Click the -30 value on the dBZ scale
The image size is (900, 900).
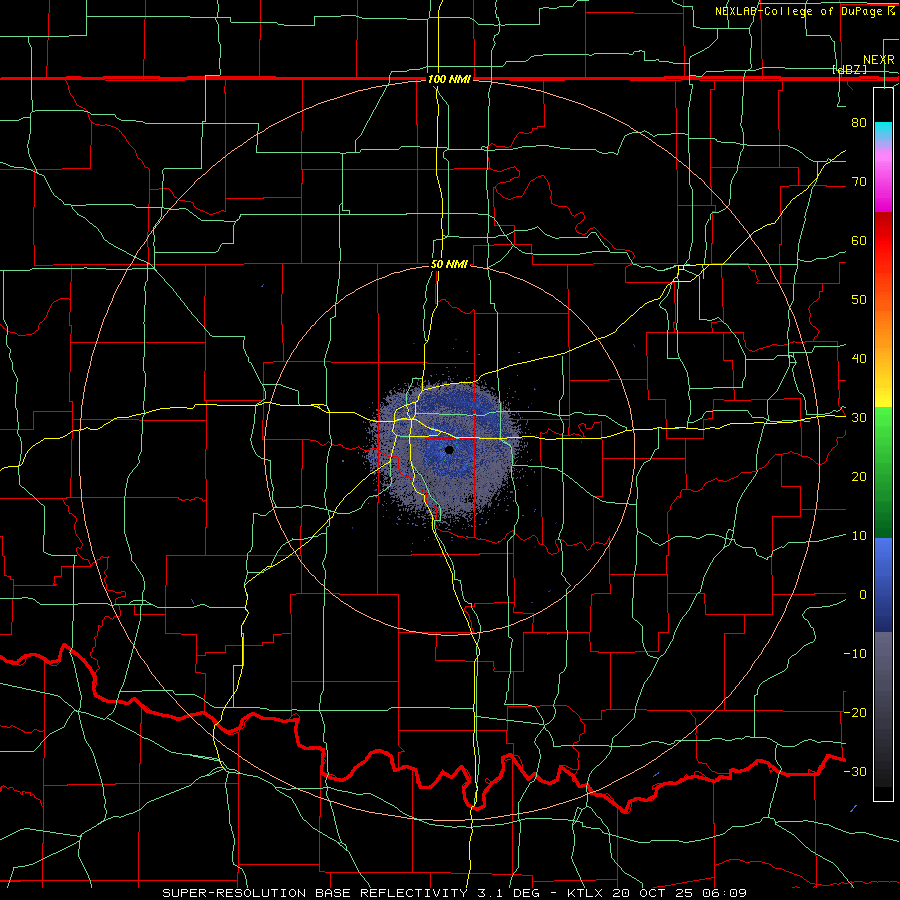(x=855, y=771)
